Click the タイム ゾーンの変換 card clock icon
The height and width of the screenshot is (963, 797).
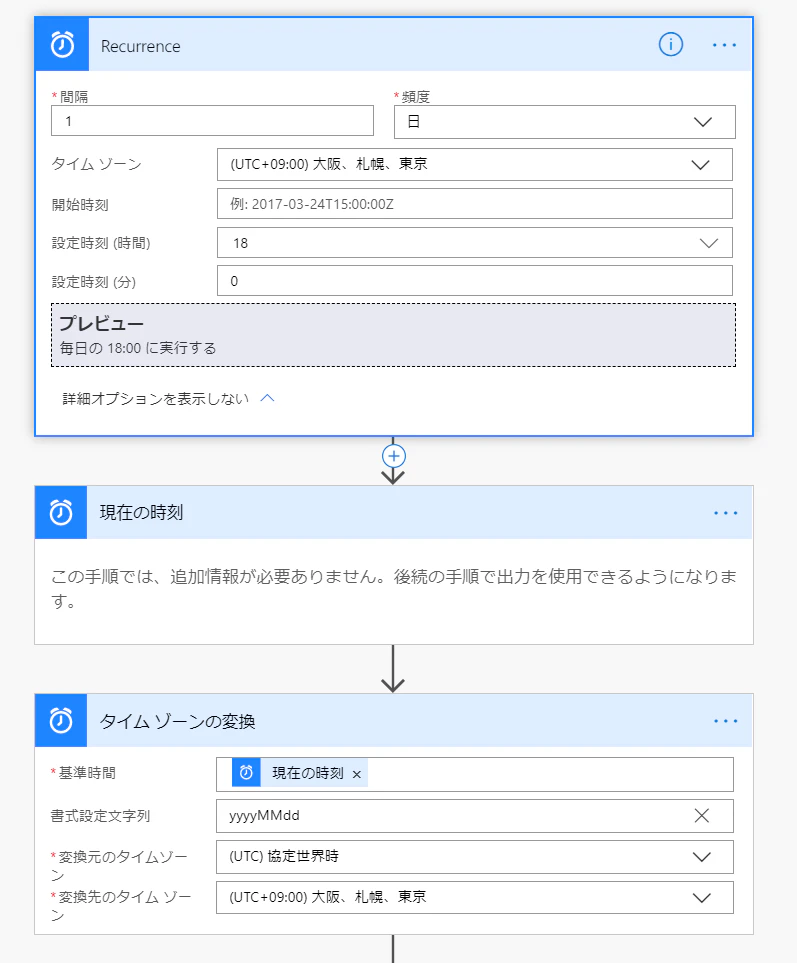61,720
